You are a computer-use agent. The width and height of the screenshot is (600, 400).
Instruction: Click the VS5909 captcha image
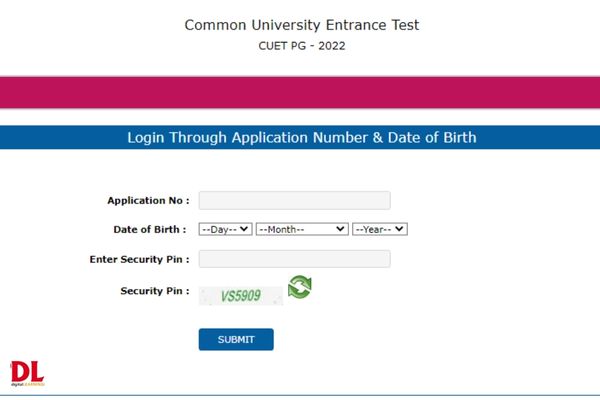pyautogui.click(x=241, y=296)
